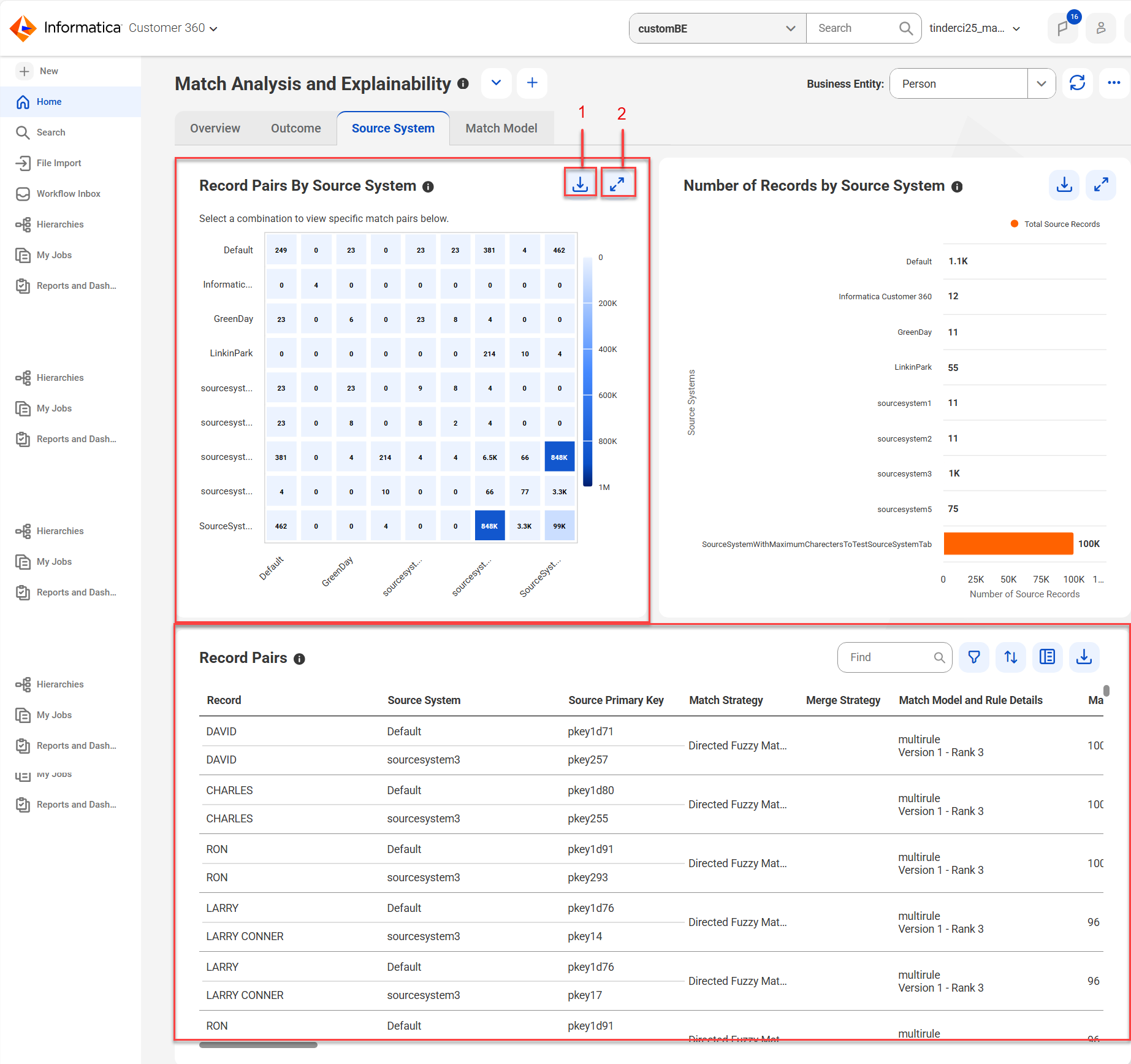Click the Merge Strategy column header

[843, 700]
